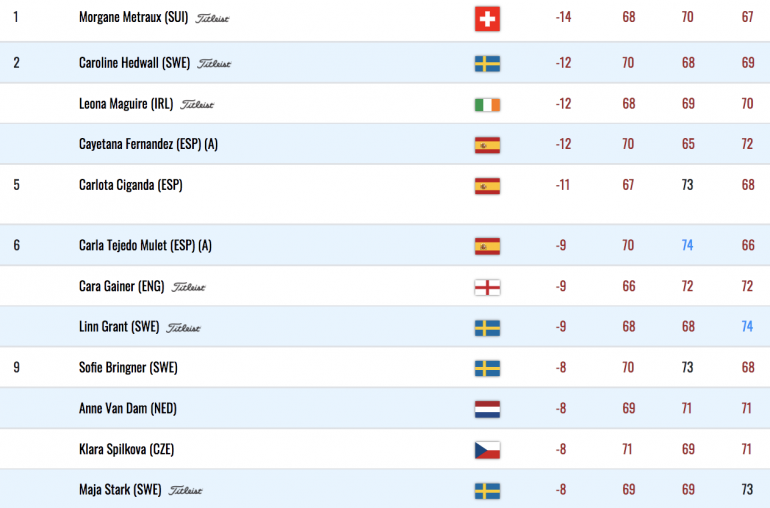This screenshot has height=508, width=770.
Task: Select Linn Grant (SWE) name
Action: pos(119,327)
